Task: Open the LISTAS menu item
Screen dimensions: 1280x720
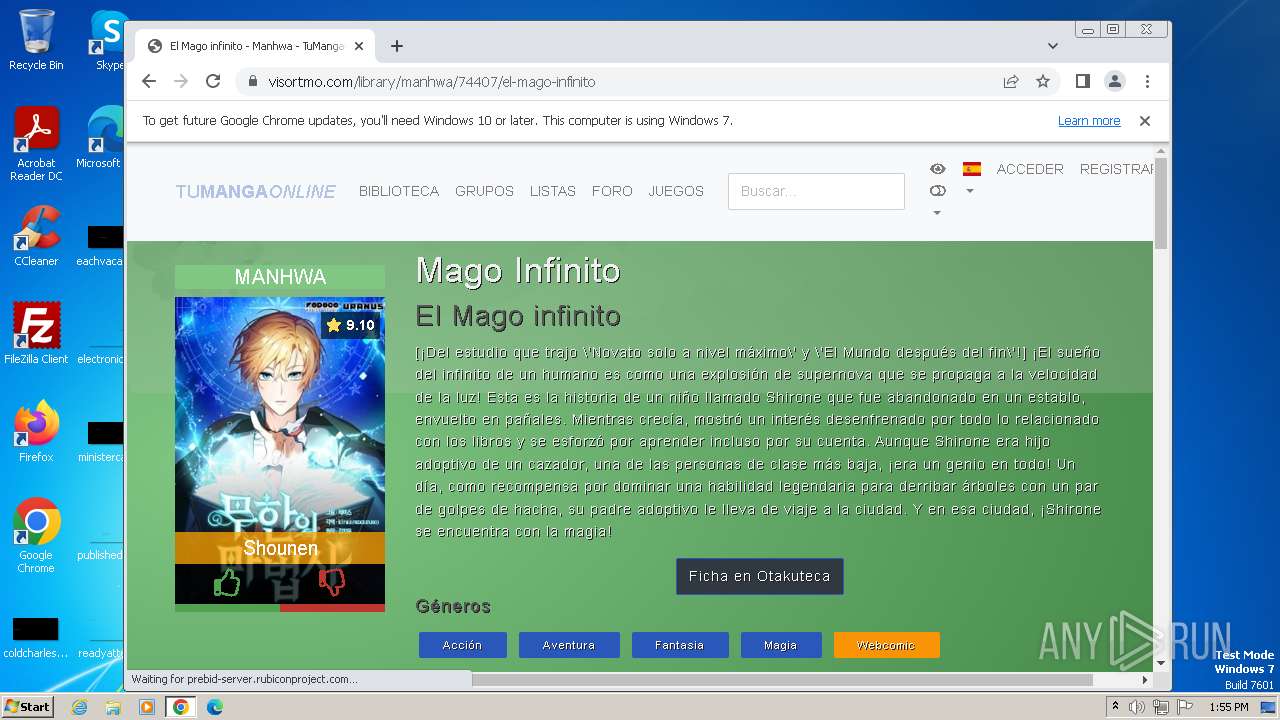Action: tap(553, 191)
